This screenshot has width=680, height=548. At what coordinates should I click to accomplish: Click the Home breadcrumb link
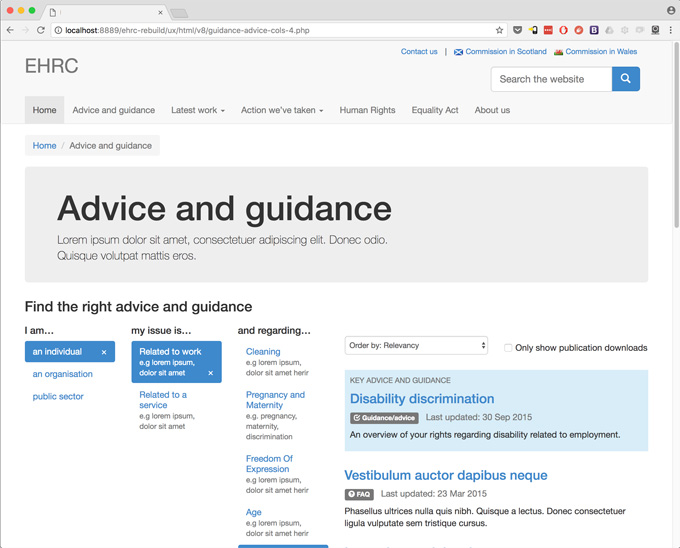(44, 146)
